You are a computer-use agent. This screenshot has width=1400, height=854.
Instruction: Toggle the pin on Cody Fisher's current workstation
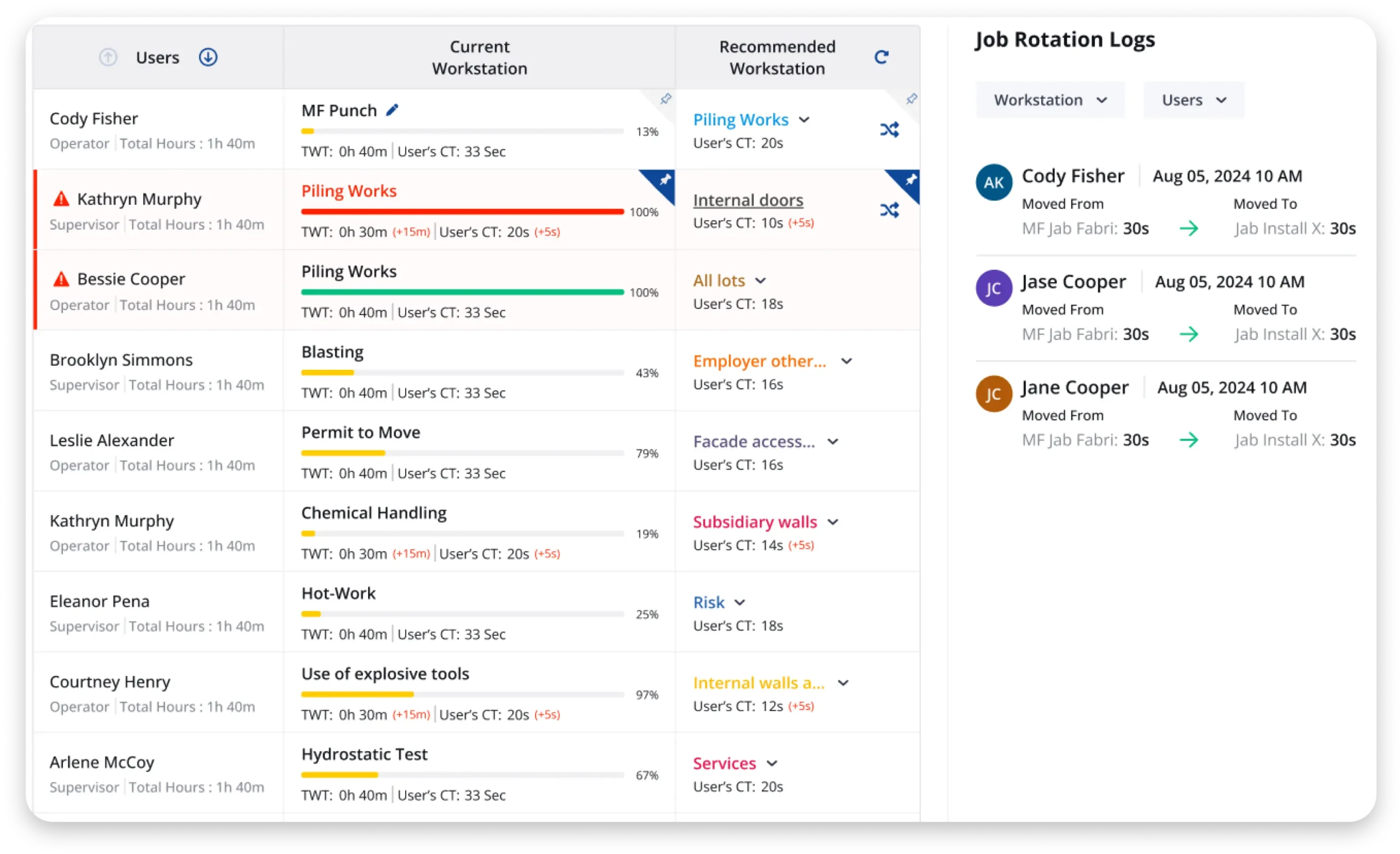point(665,98)
